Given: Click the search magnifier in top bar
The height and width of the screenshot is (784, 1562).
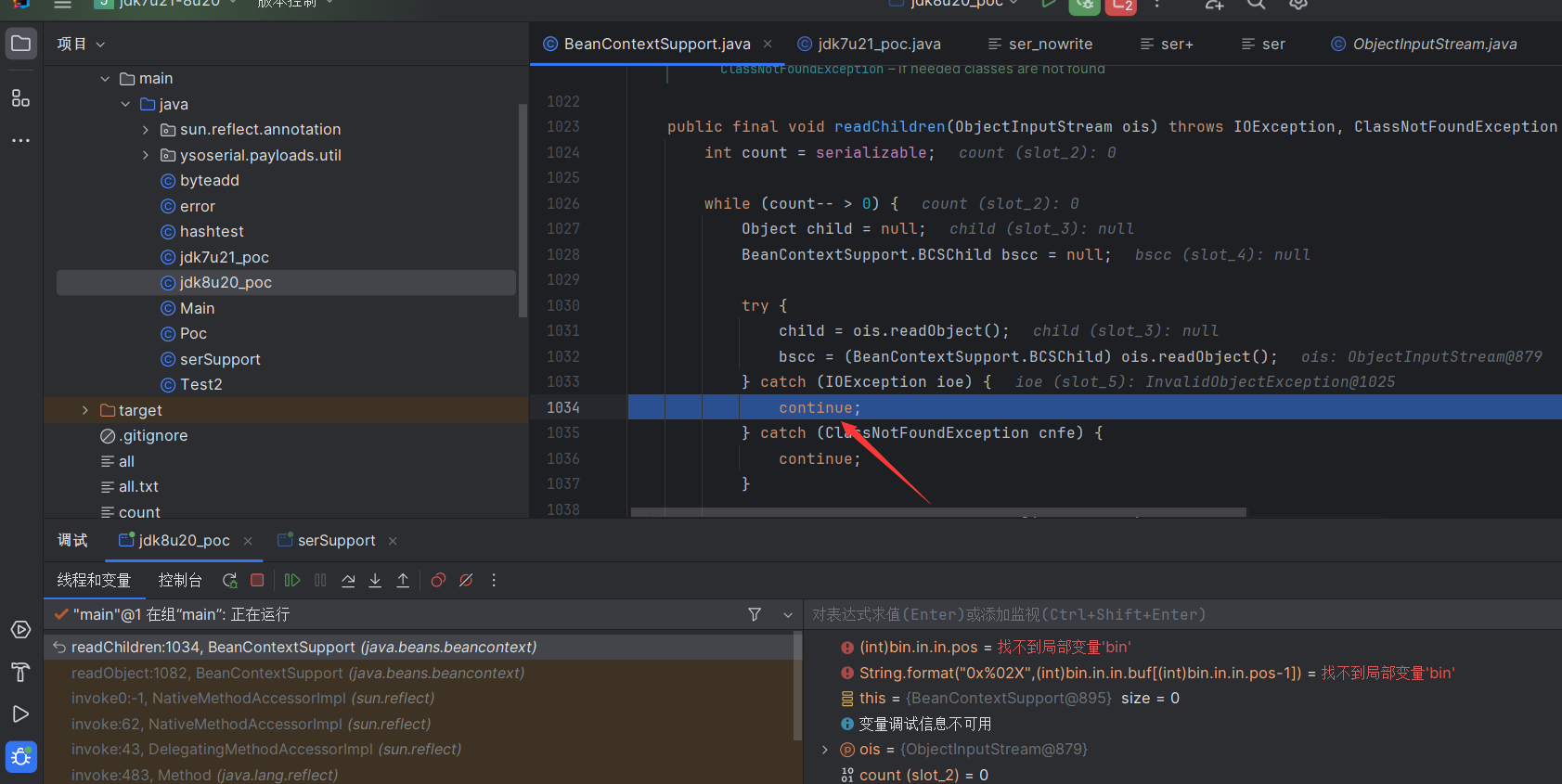Looking at the screenshot, I should (1256, 4).
